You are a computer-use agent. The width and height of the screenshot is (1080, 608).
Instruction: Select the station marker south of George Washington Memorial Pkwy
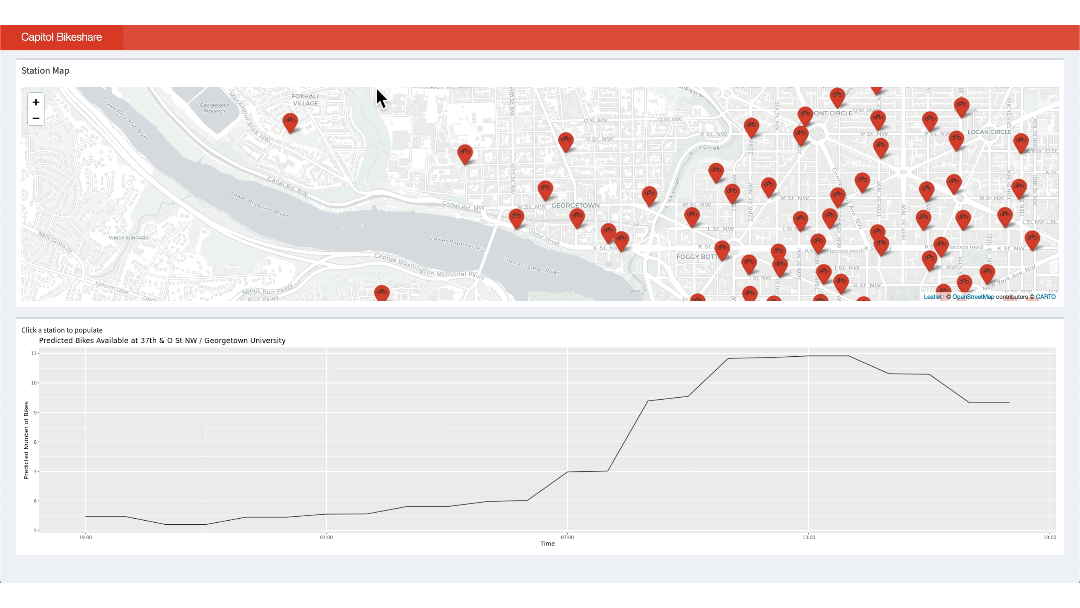381,293
